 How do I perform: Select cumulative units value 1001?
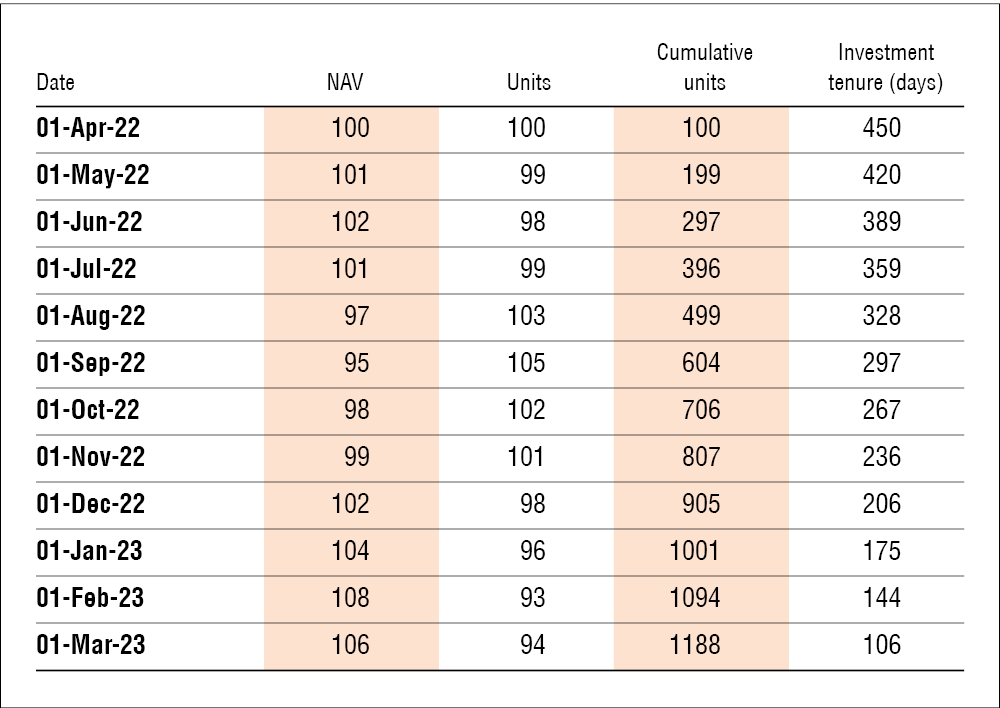[x=695, y=551]
